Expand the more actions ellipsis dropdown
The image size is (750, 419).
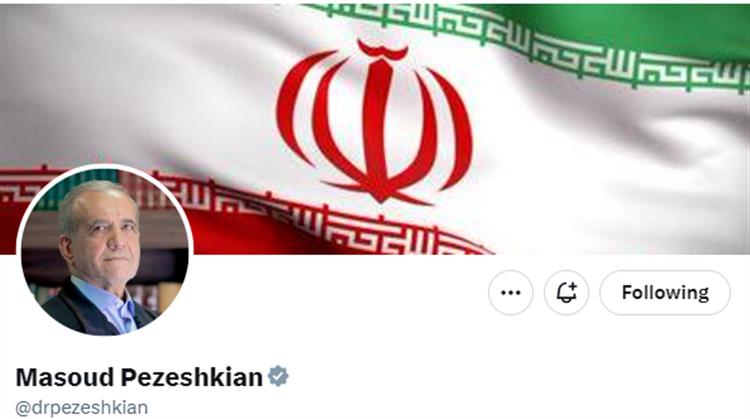coord(510,292)
